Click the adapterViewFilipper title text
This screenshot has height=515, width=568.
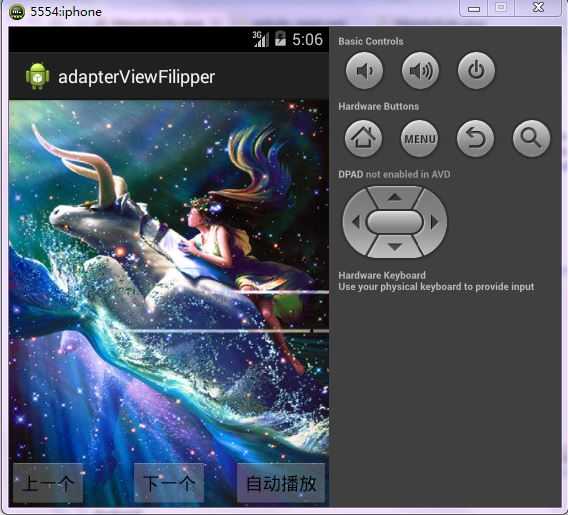pyautogui.click(x=137, y=77)
